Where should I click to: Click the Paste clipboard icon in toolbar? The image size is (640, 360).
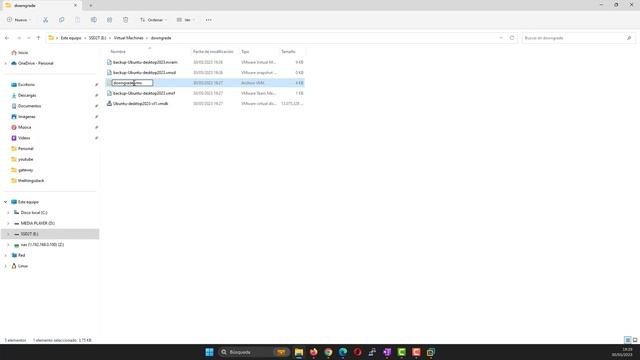point(77,20)
